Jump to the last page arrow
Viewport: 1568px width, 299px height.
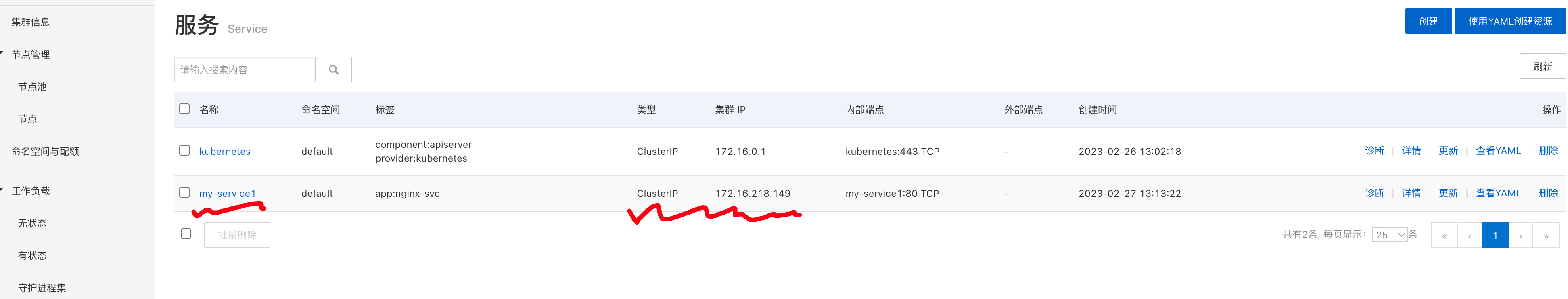tap(1546, 236)
